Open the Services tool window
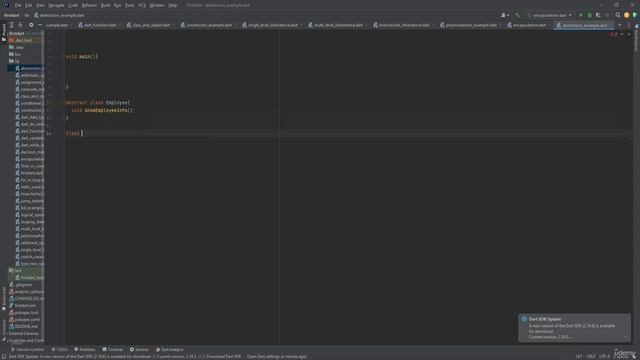640x360 pixels. (139, 349)
